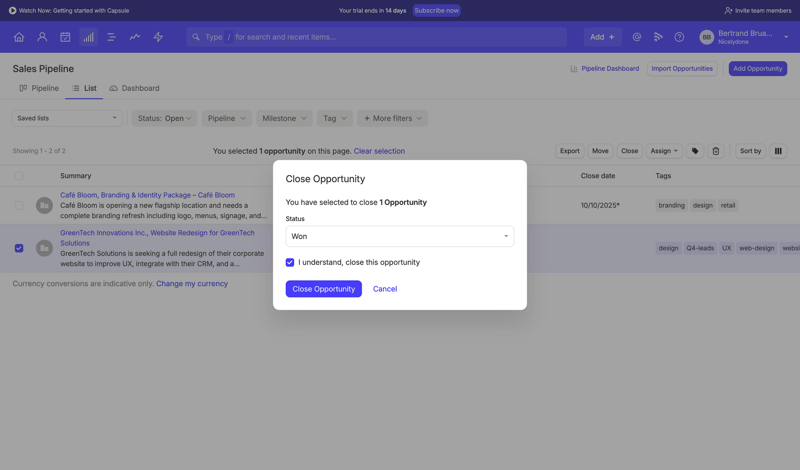This screenshot has height=470, width=800.
Task: Click the Add Opportunity button
Action: point(758,68)
